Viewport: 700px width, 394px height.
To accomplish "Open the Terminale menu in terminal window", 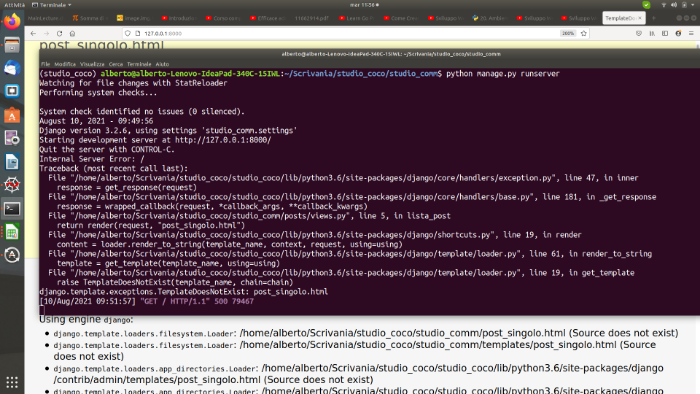I will 139,64.
